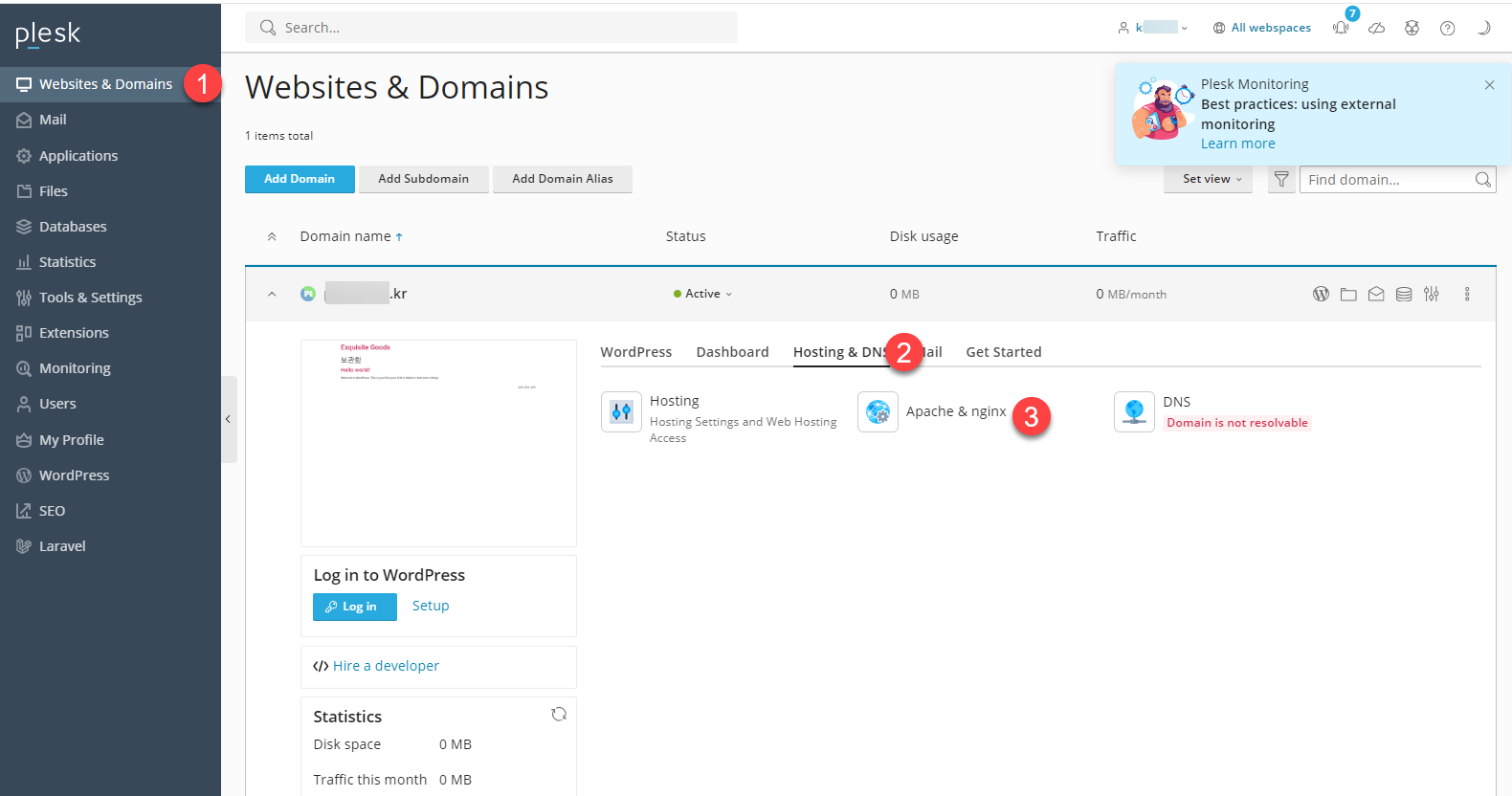Viewport: 1512px width, 796px height.
Task: Click Hire a developer link
Action: pos(386,666)
